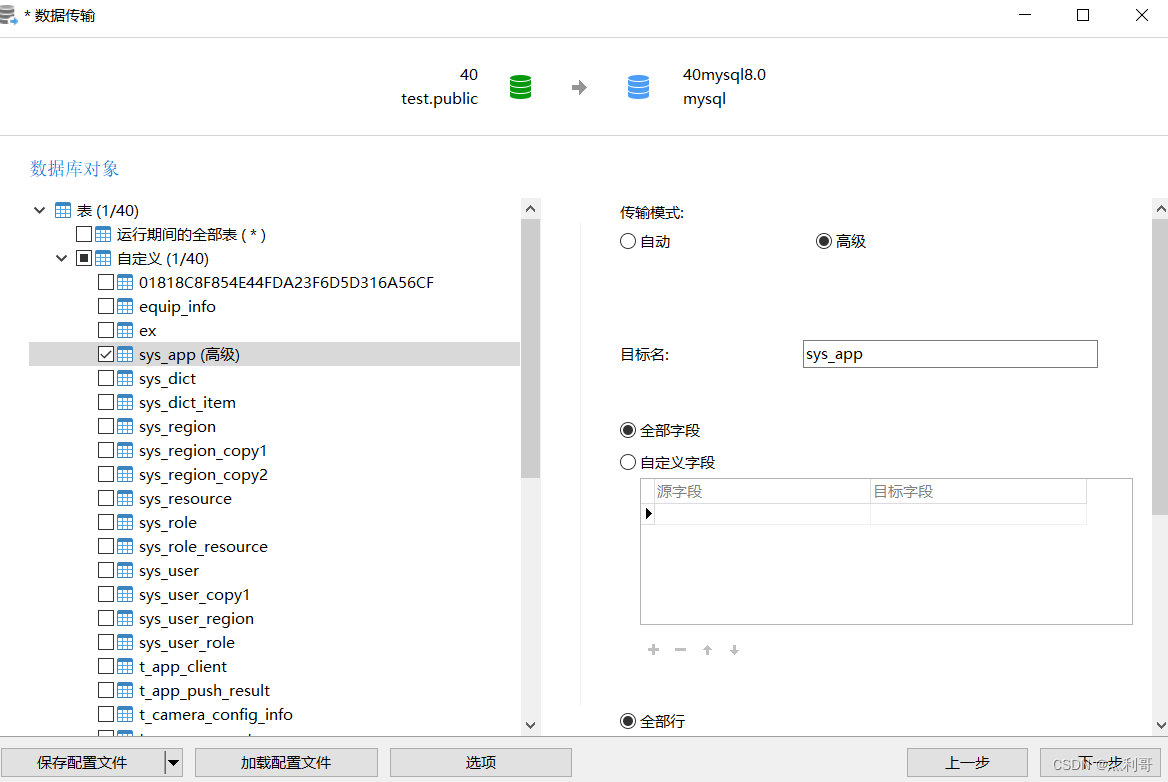Select the 自动 transfer mode radio button
The width and height of the screenshot is (1168, 782).
click(627, 240)
